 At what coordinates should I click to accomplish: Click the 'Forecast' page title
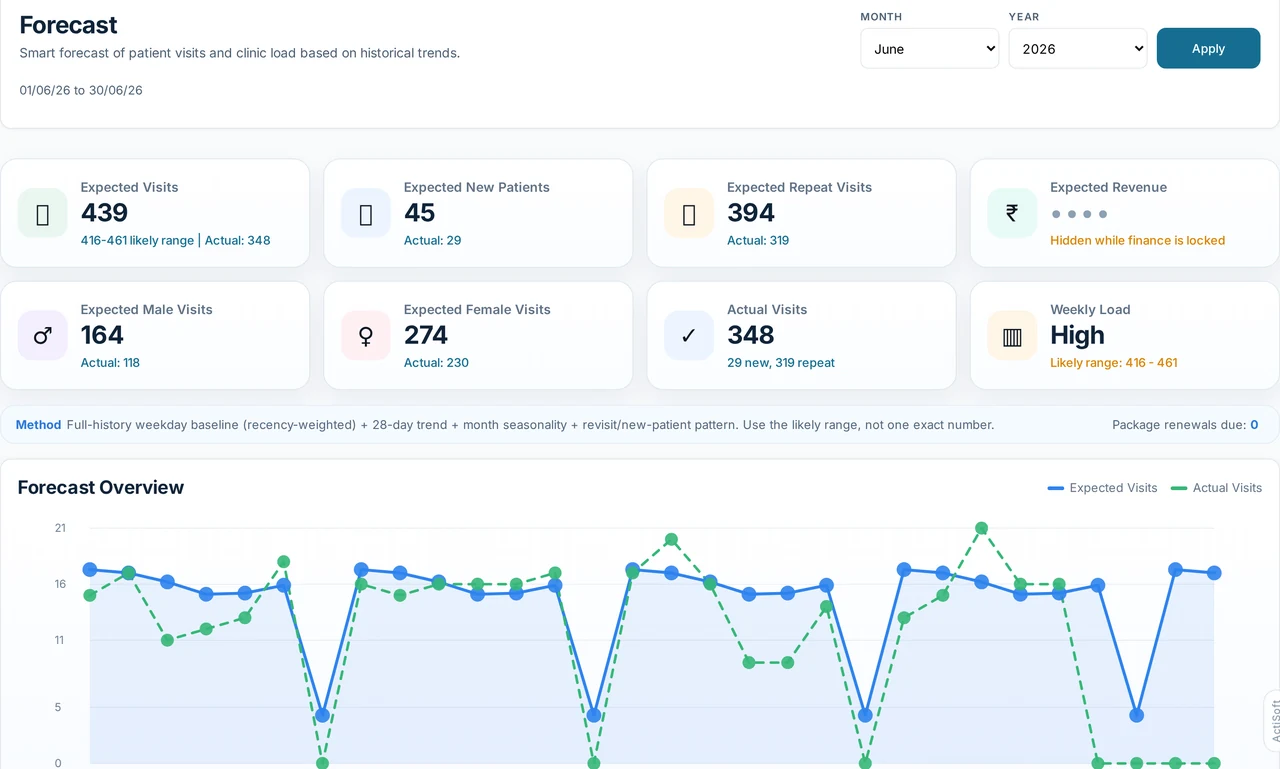coord(68,25)
